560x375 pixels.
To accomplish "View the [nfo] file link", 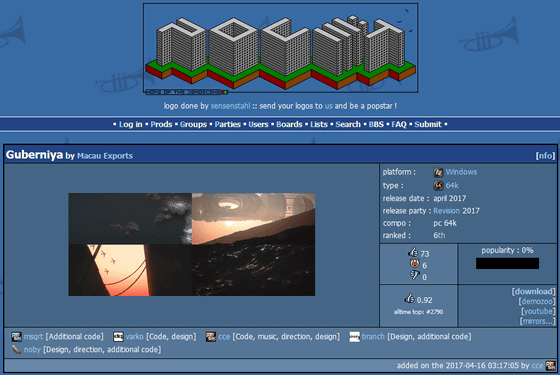I will [545, 156].
